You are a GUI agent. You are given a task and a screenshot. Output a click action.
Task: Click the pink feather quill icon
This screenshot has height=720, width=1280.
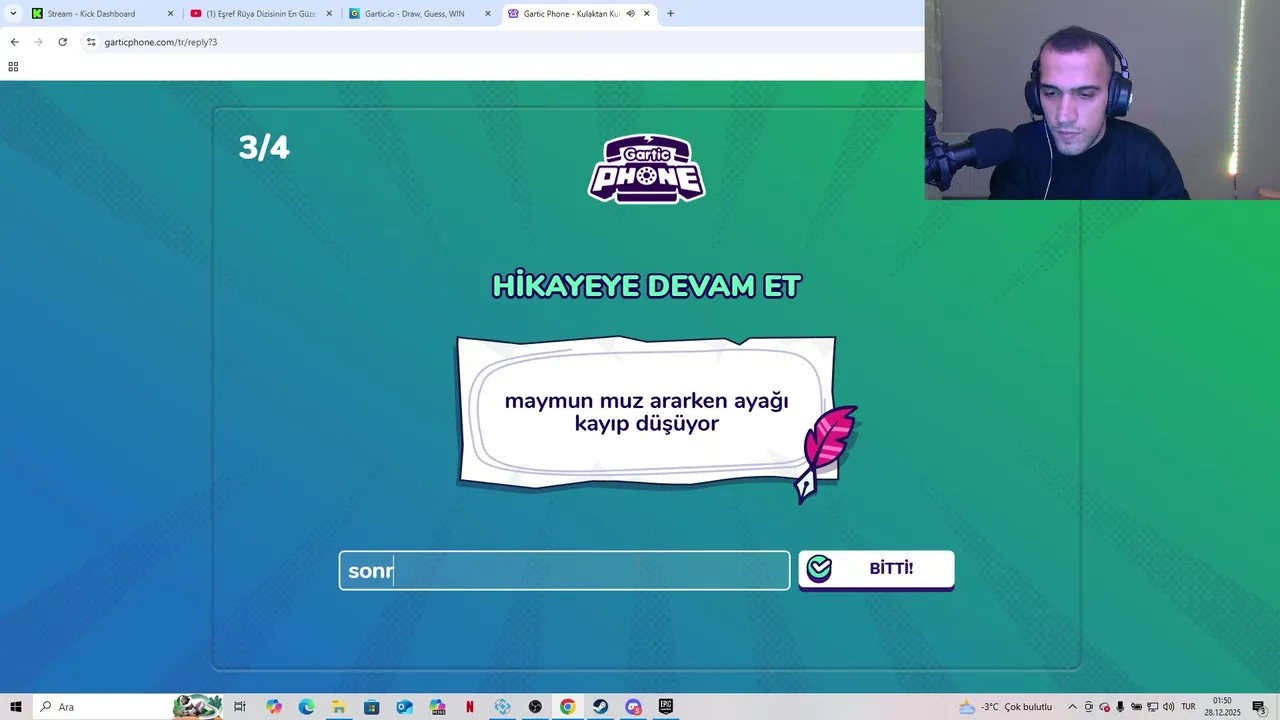[x=826, y=452]
